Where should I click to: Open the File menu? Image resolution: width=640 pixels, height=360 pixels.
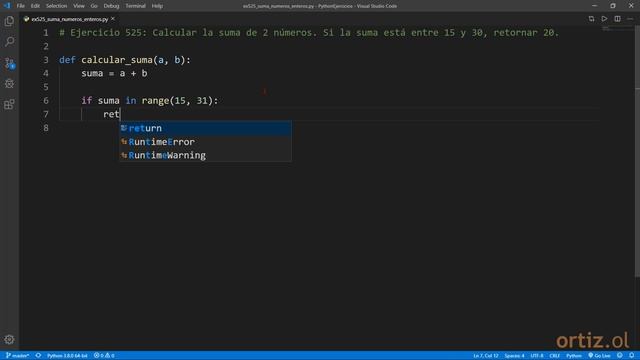tap(20, 6)
